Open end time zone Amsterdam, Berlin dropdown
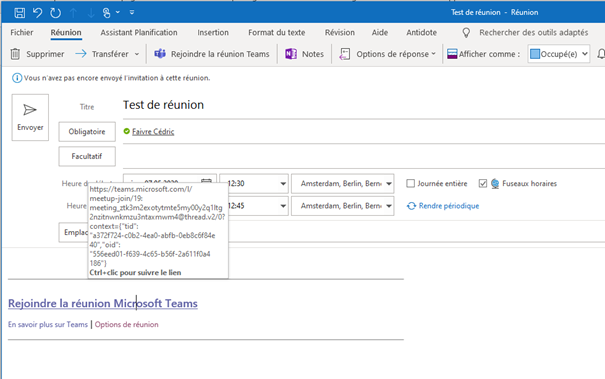The height and width of the screenshot is (379, 605). [x=389, y=206]
